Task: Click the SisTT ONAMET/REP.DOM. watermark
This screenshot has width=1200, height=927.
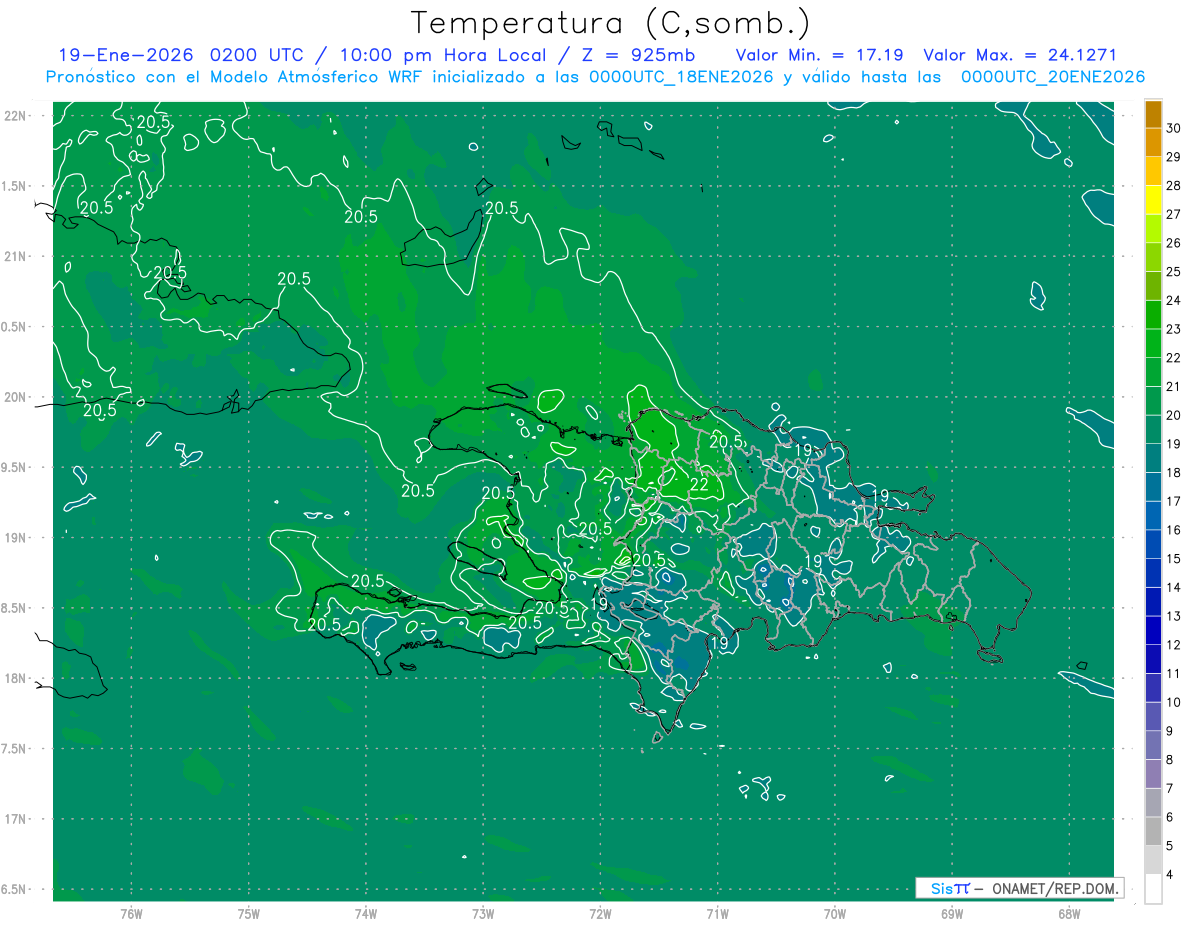Action: (1018, 888)
